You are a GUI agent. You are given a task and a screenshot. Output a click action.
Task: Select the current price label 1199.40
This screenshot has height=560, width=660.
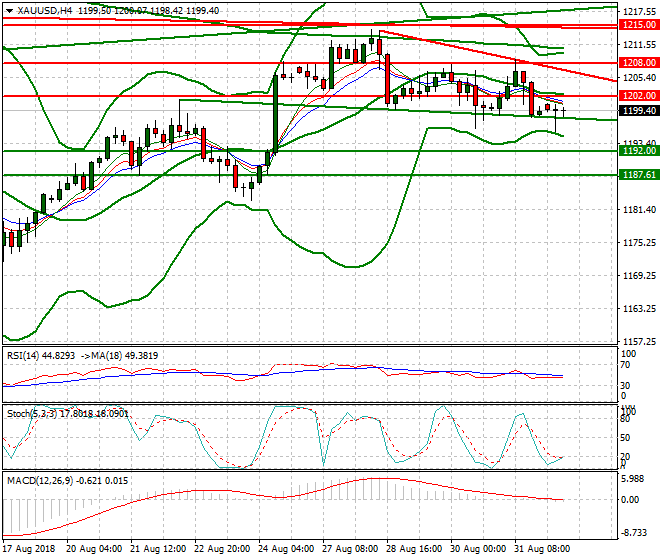[x=639, y=111]
